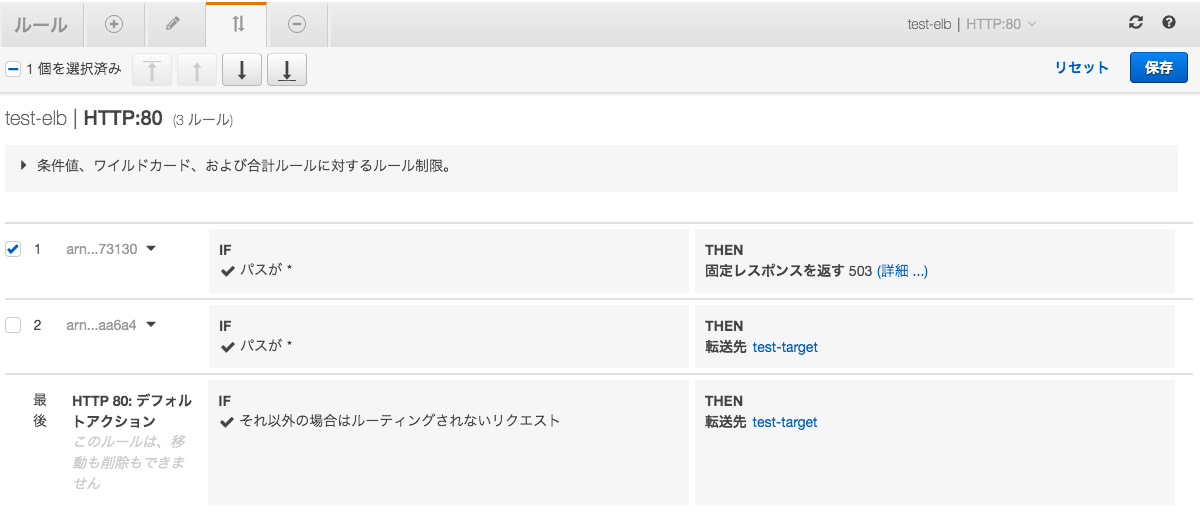This screenshot has width=1200, height=530.
Task: Switch to the edit rules pencil tab
Action: pos(173,24)
